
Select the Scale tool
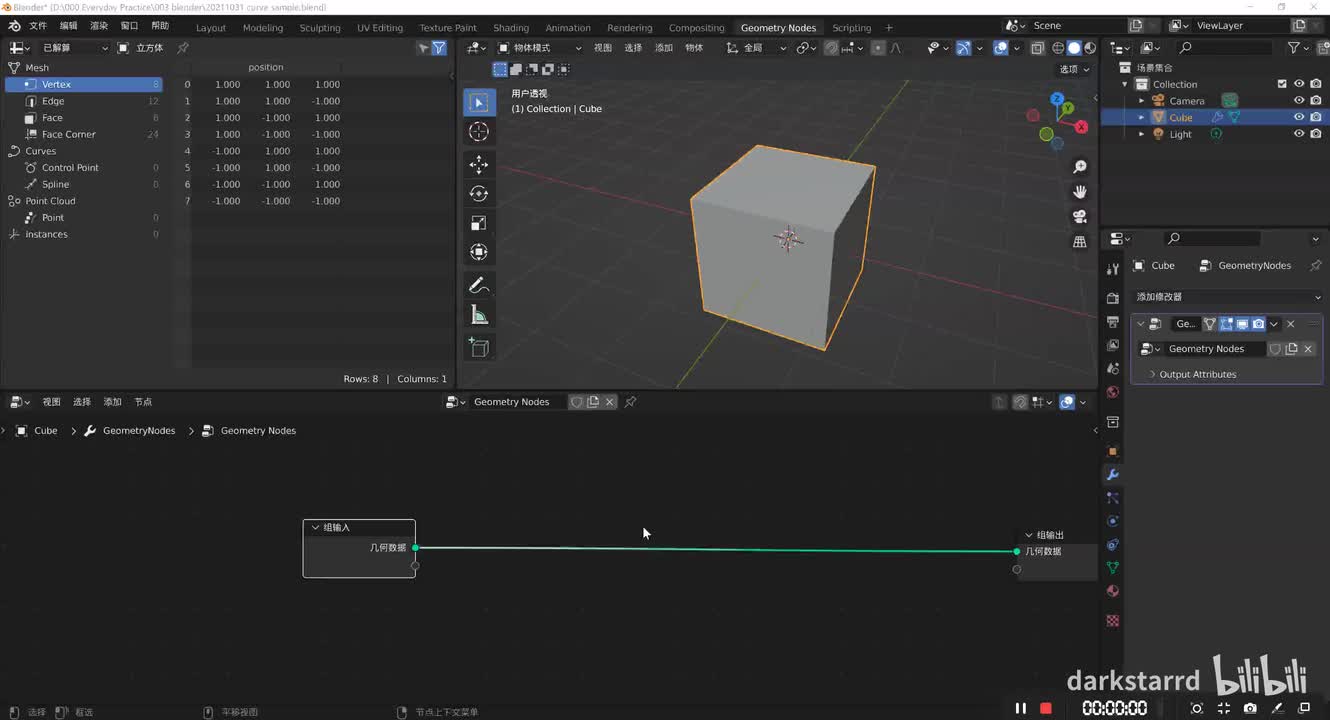click(x=479, y=223)
